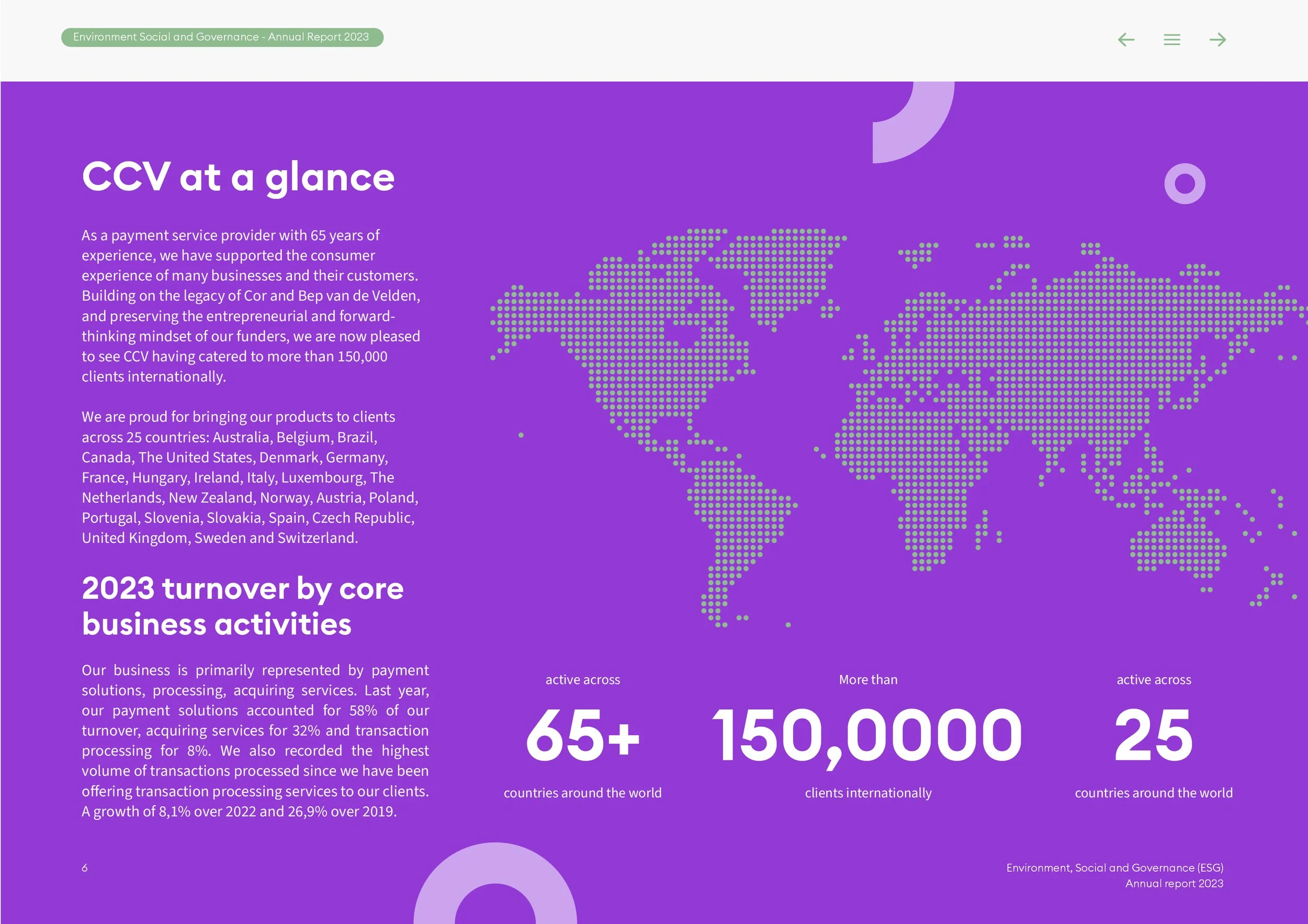Click the 'More than' label above 150,0000
This screenshot has width=1308, height=924.
click(x=867, y=679)
